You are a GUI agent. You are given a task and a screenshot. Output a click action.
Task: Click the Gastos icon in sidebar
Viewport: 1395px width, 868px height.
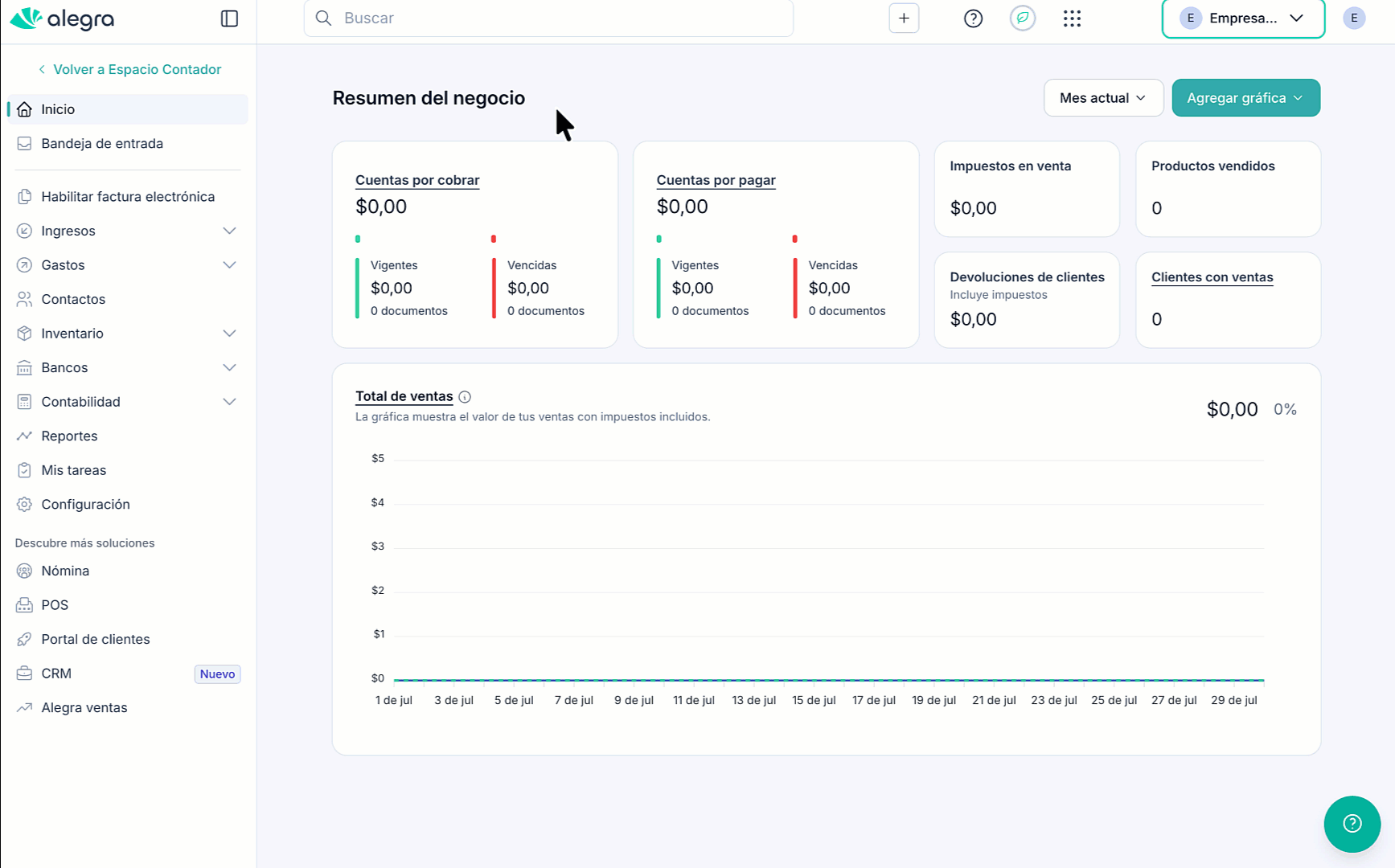pos(25,265)
